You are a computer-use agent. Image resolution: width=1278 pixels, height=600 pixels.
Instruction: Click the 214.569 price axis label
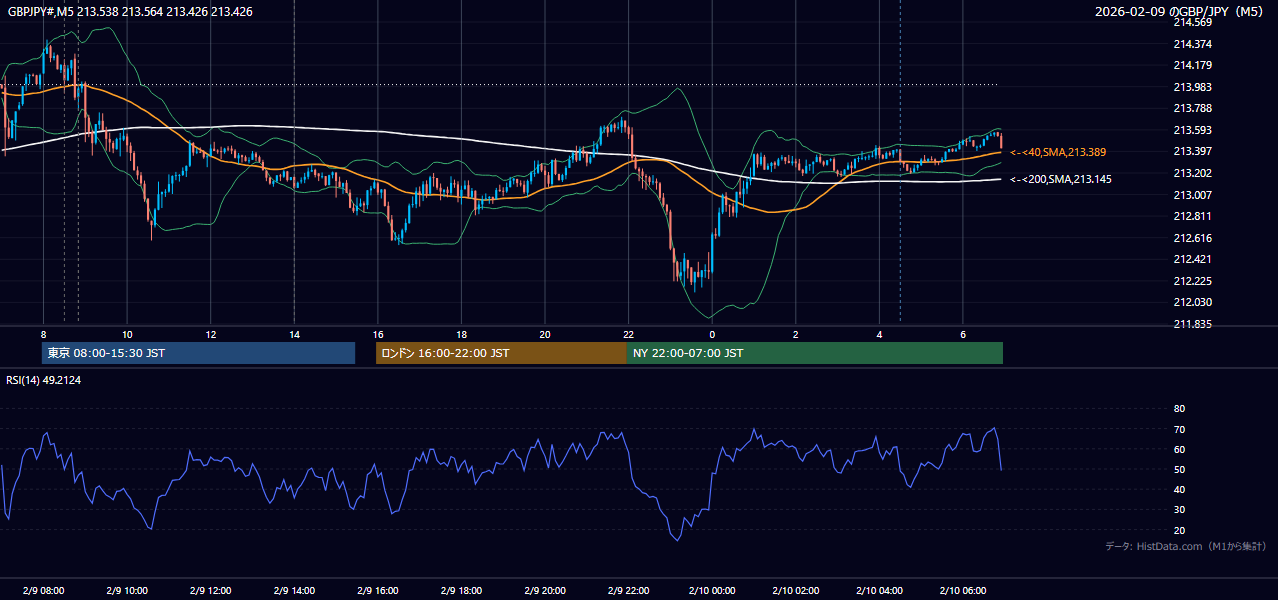coord(1192,22)
